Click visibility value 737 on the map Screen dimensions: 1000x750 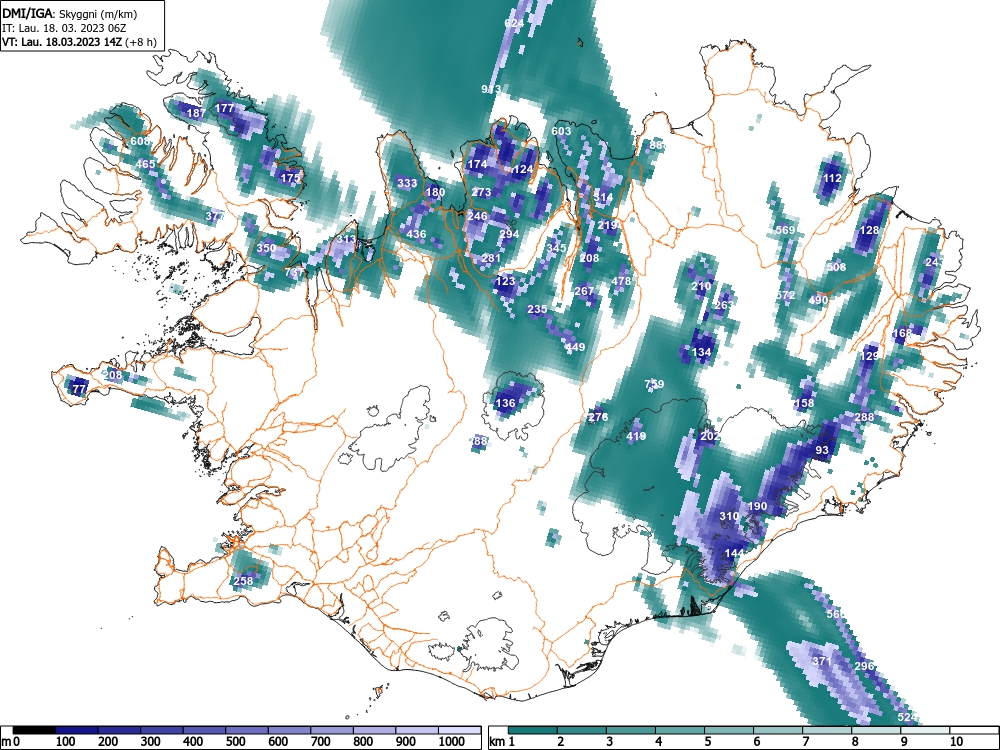pos(294,272)
